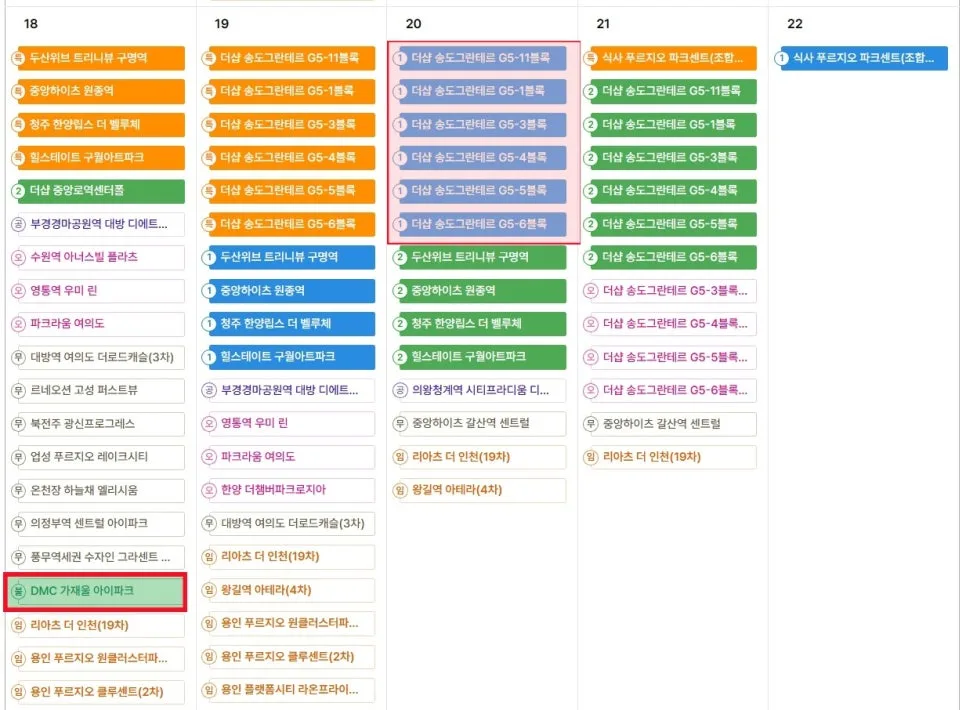Viewport: 966px width, 710px height.
Task: Select 용인 푸르지오 원클러스터파 on day 18
Action: [98, 658]
